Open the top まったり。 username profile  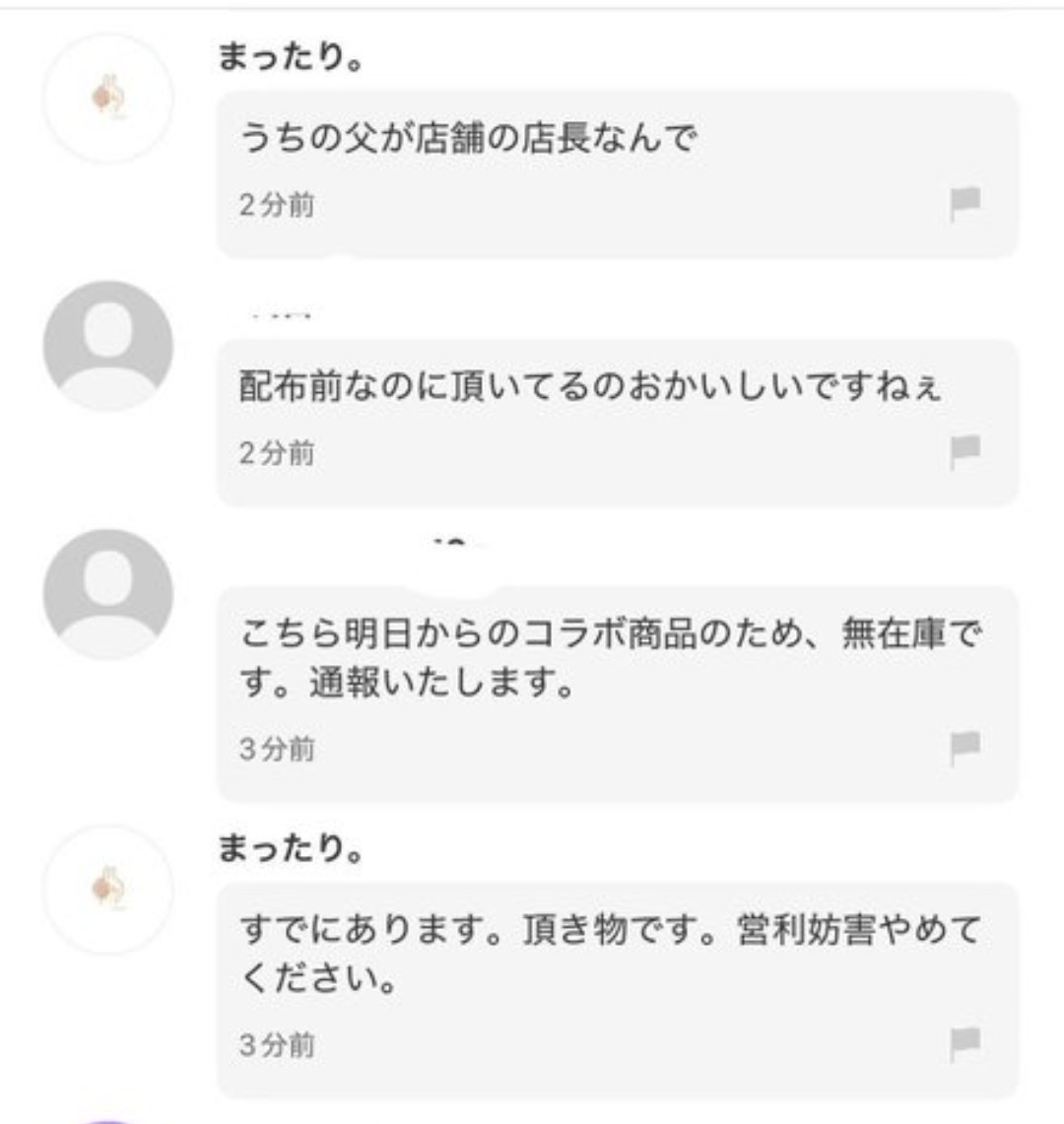(291, 57)
